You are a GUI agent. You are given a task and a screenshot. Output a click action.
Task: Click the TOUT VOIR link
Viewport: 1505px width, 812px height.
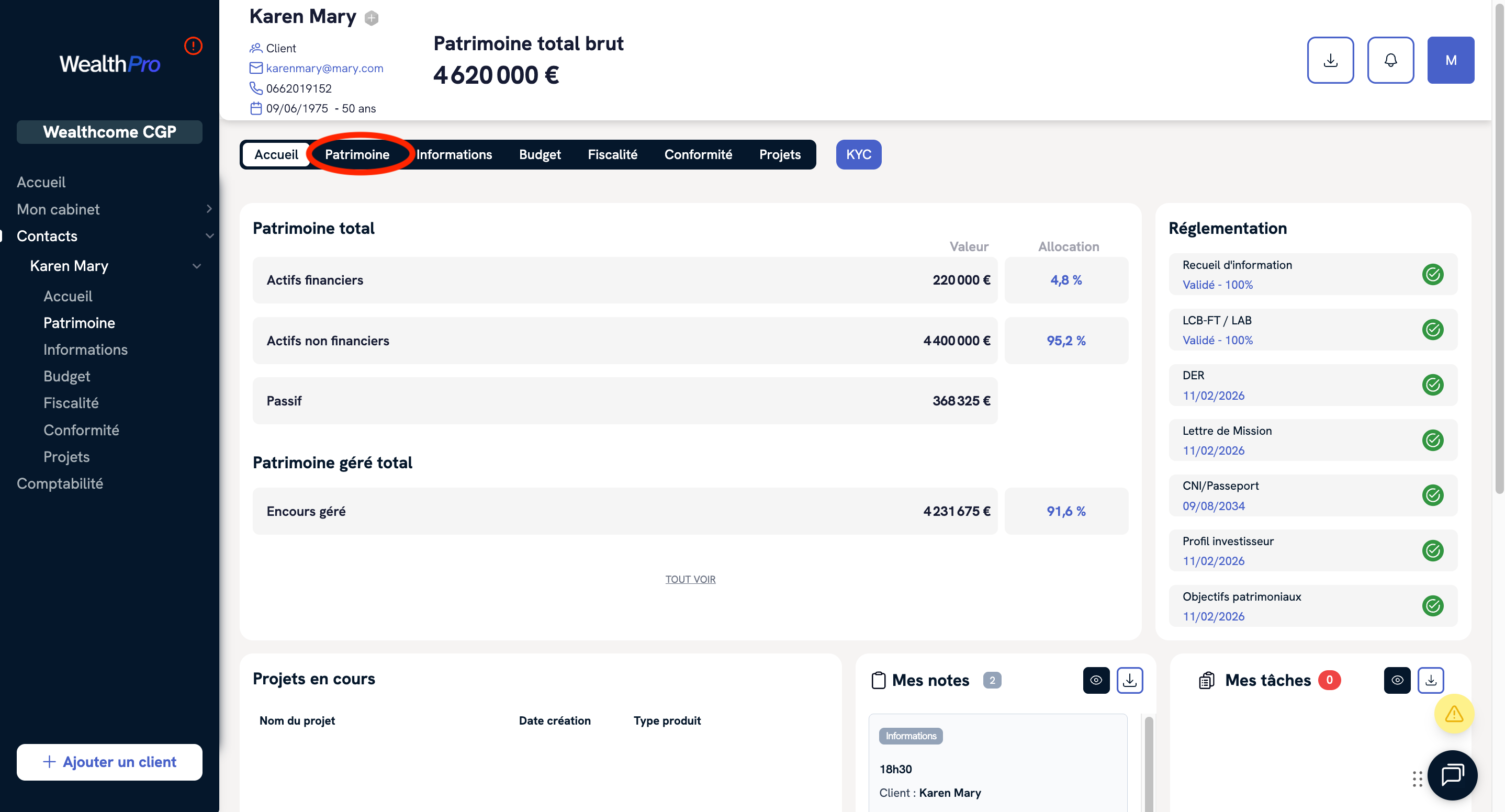click(690, 579)
